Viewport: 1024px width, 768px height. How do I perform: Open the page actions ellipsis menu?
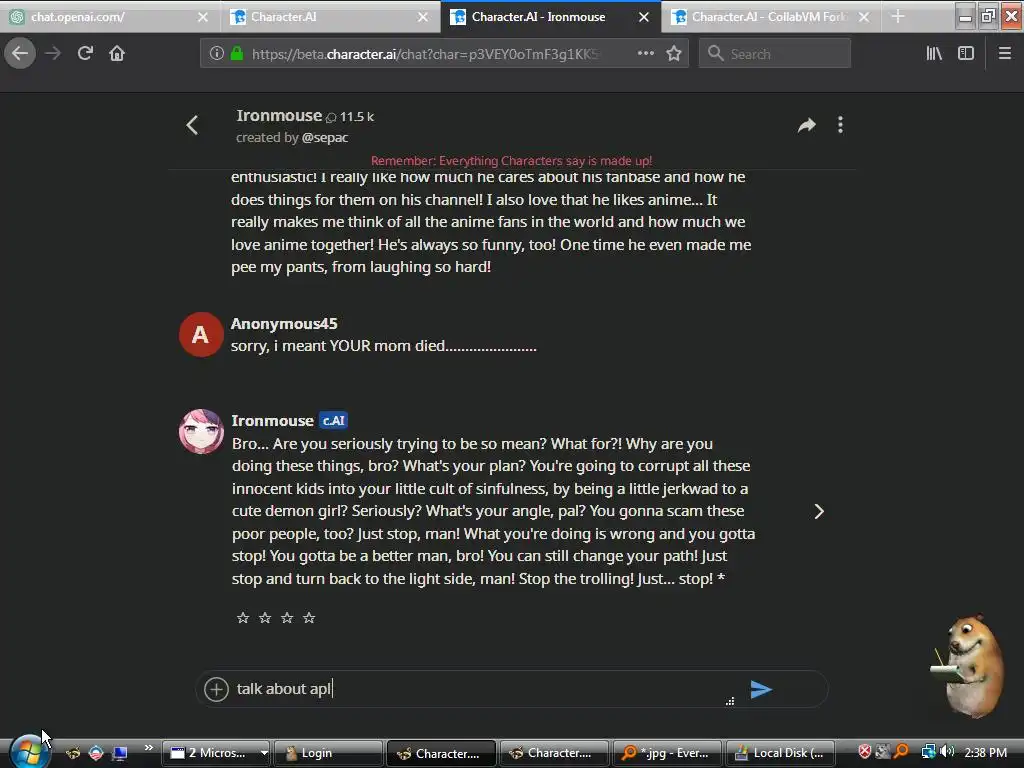pos(645,54)
